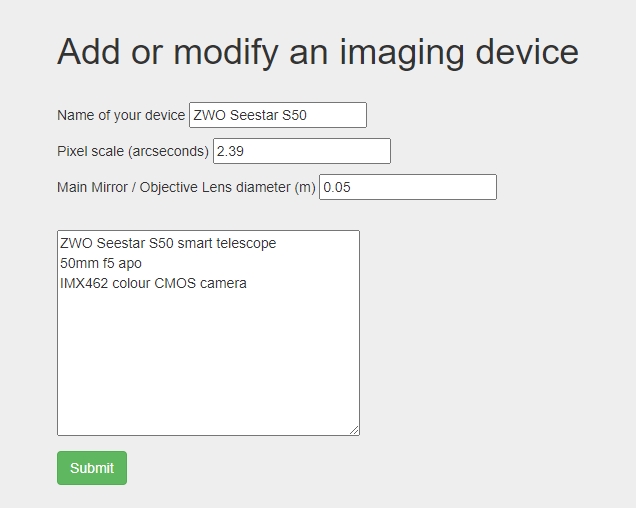Click the green Submit button
The height and width of the screenshot is (508, 636).
pyautogui.click(x=92, y=468)
